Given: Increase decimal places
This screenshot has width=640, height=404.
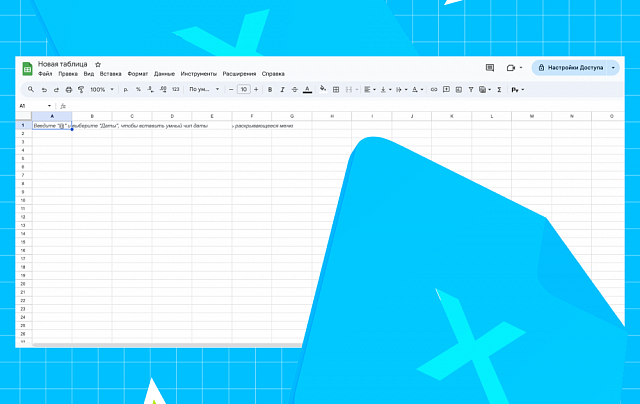Looking at the screenshot, I should 163,89.
